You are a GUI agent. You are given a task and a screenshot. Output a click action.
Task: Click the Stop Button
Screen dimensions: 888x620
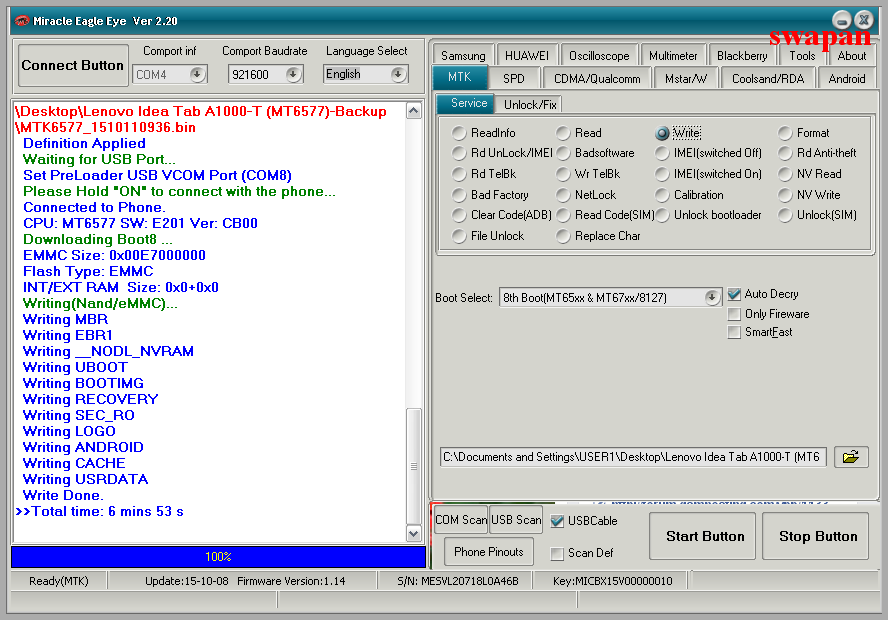coord(818,536)
